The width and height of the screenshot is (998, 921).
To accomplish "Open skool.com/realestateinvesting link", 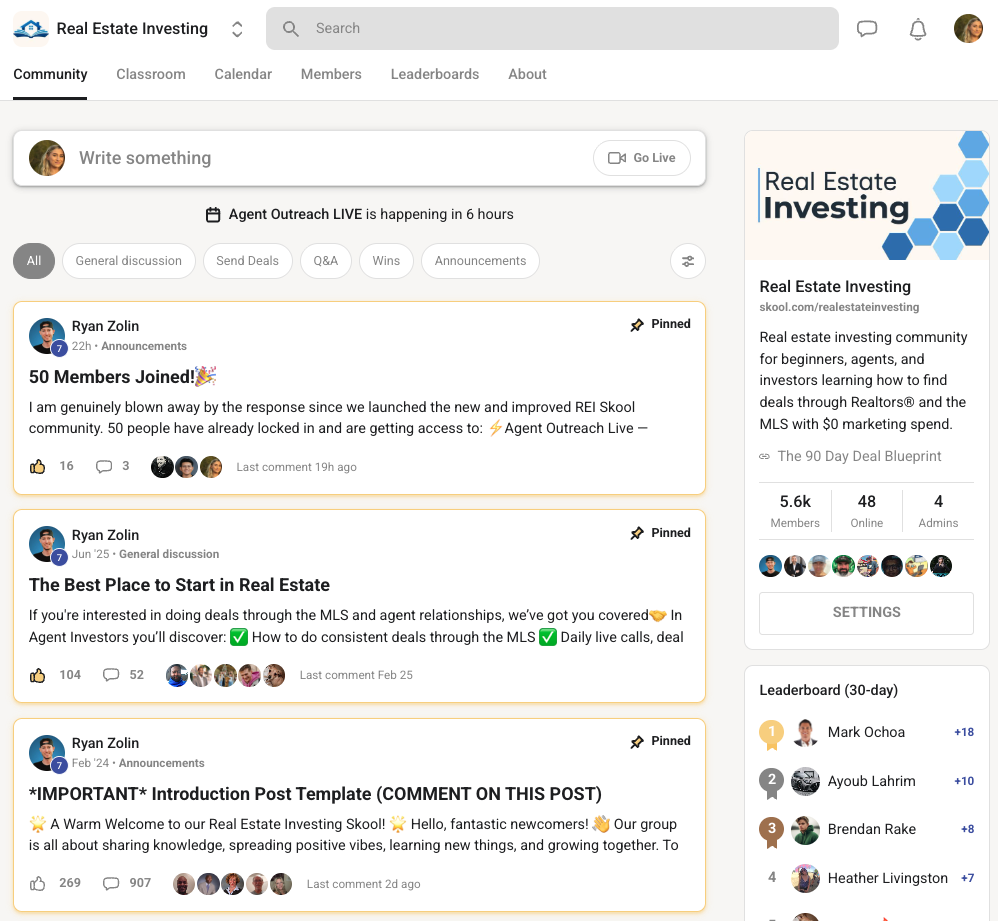I will [x=839, y=307].
